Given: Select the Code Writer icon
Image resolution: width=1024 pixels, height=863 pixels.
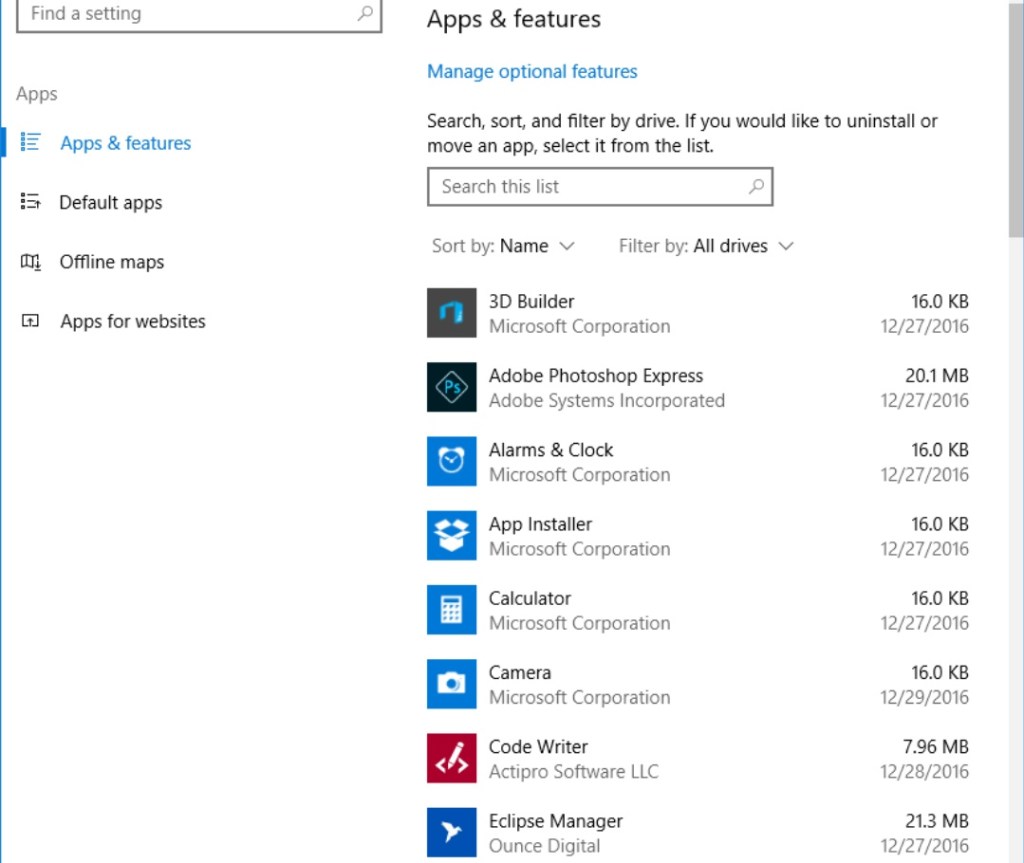Looking at the screenshot, I should [452, 758].
